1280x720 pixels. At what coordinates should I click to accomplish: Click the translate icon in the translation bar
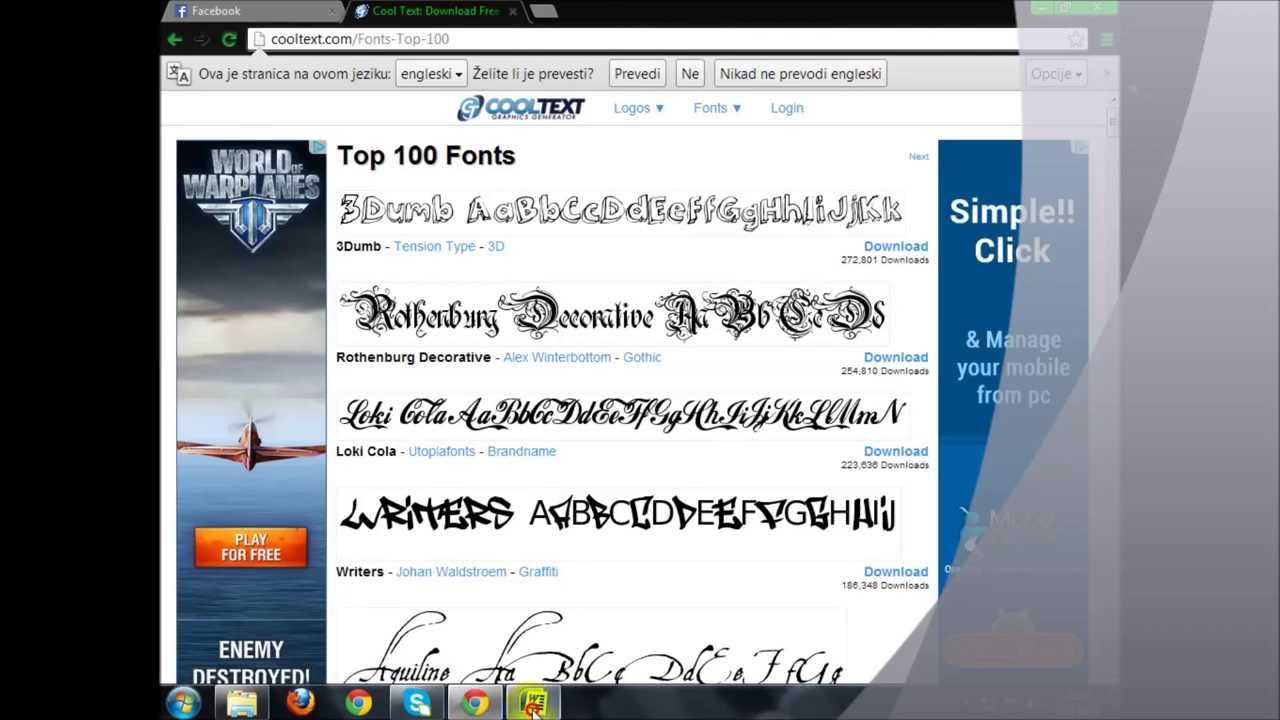(178, 73)
